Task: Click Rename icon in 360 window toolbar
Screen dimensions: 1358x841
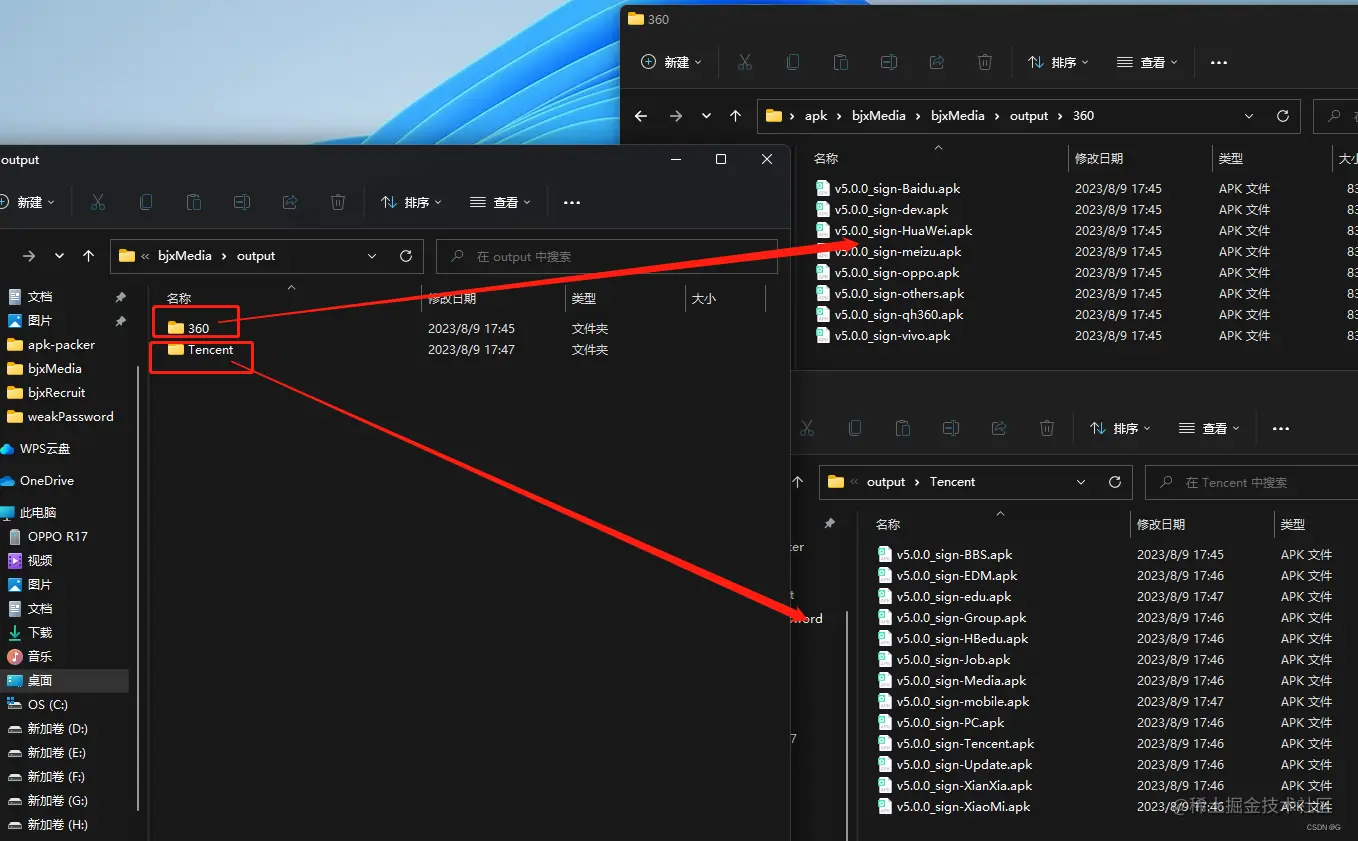Action: click(889, 62)
